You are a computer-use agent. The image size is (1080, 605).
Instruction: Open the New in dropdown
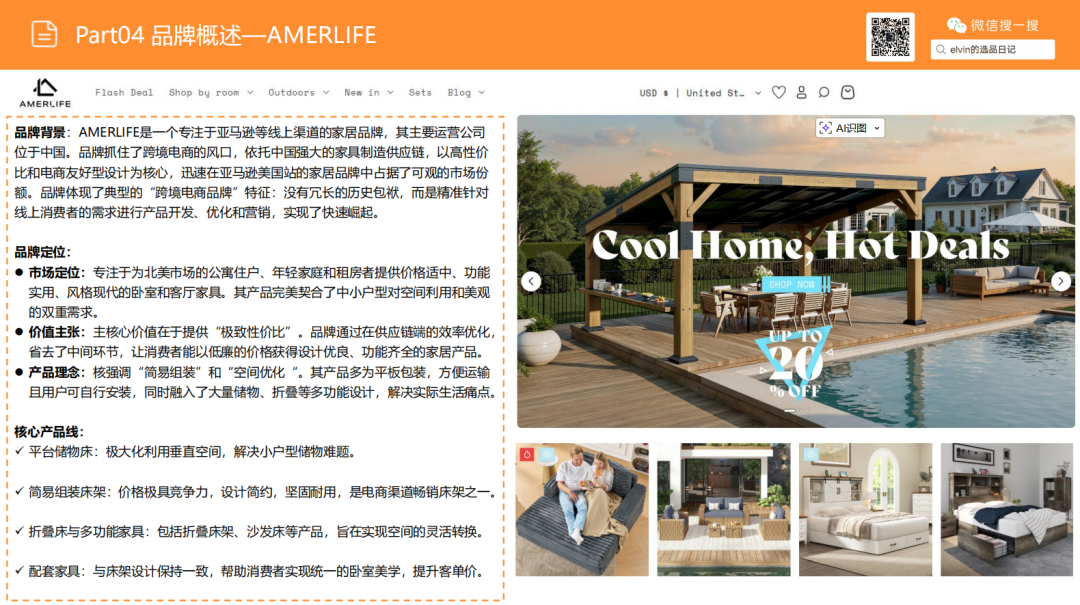point(363,92)
